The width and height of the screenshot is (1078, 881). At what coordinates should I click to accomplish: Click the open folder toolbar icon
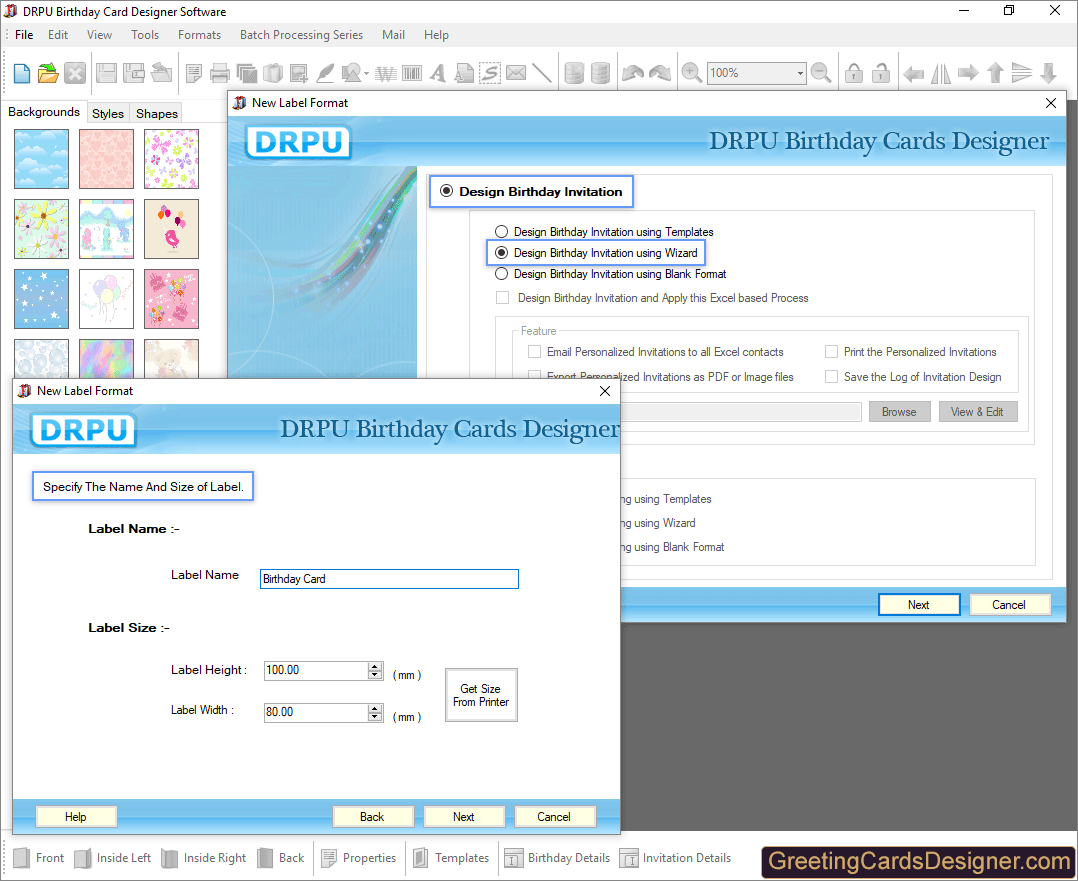click(47, 73)
